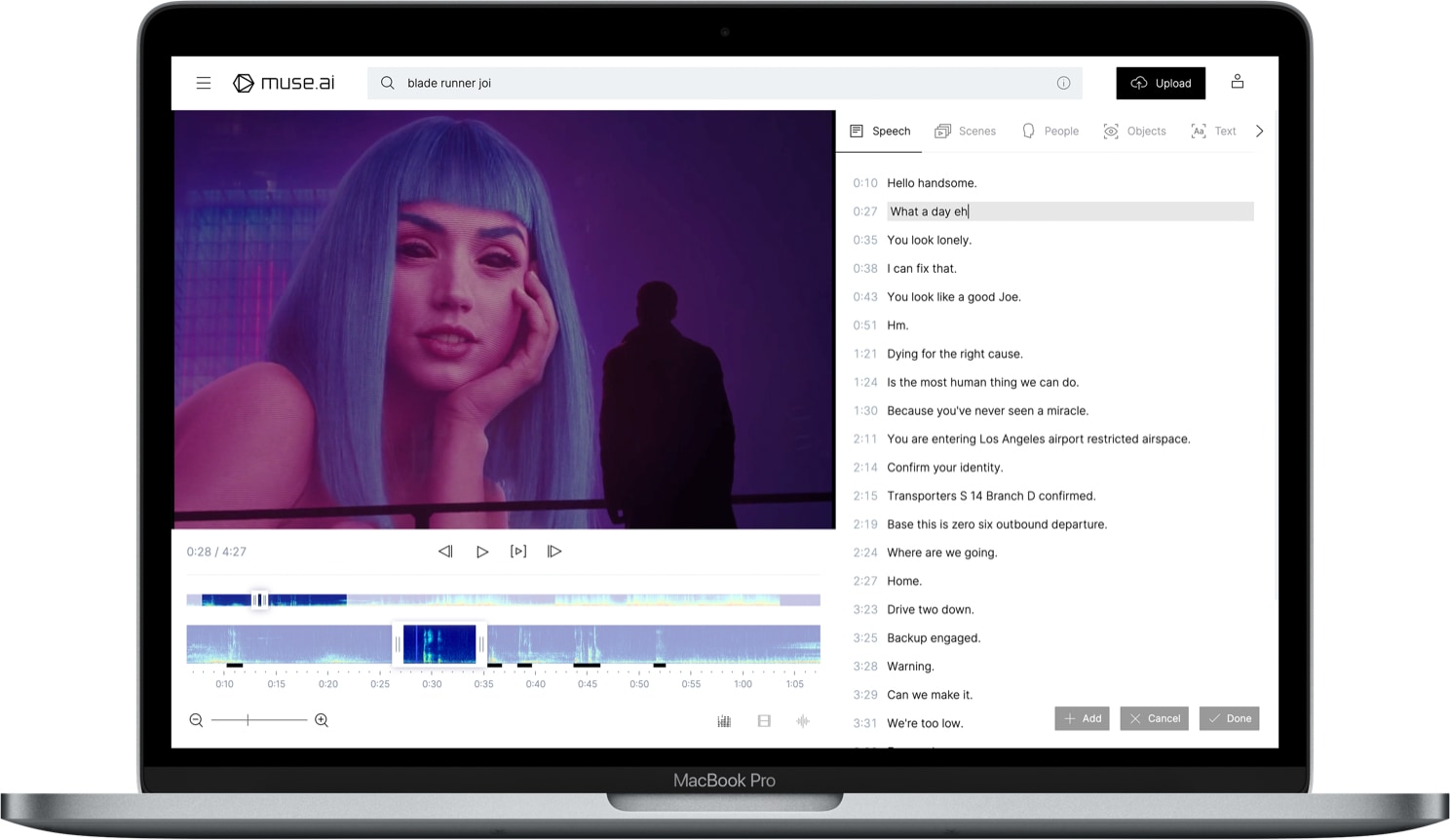Click the muse.ai logo

[284, 83]
